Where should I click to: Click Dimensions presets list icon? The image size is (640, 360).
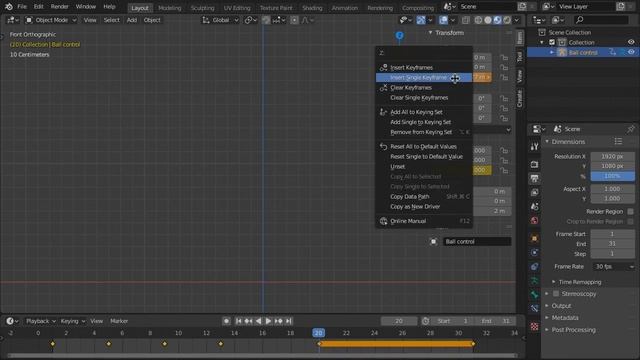coord(618,141)
